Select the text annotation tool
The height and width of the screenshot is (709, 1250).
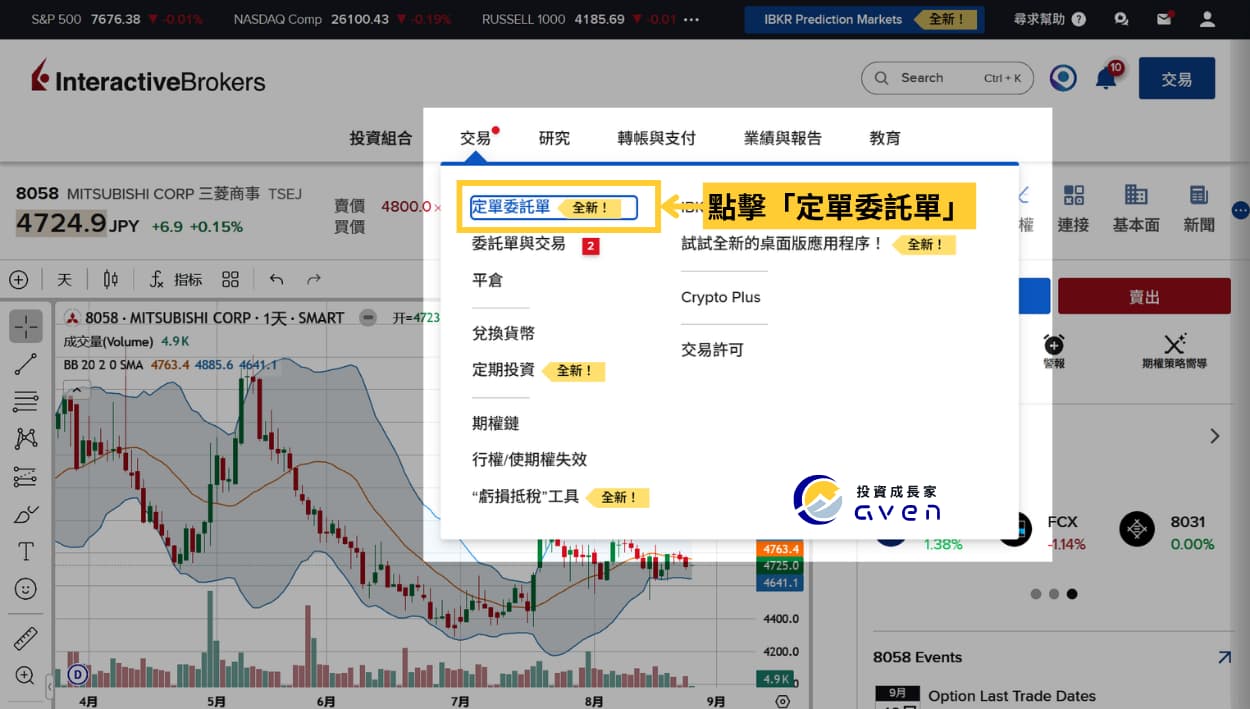(26, 552)
